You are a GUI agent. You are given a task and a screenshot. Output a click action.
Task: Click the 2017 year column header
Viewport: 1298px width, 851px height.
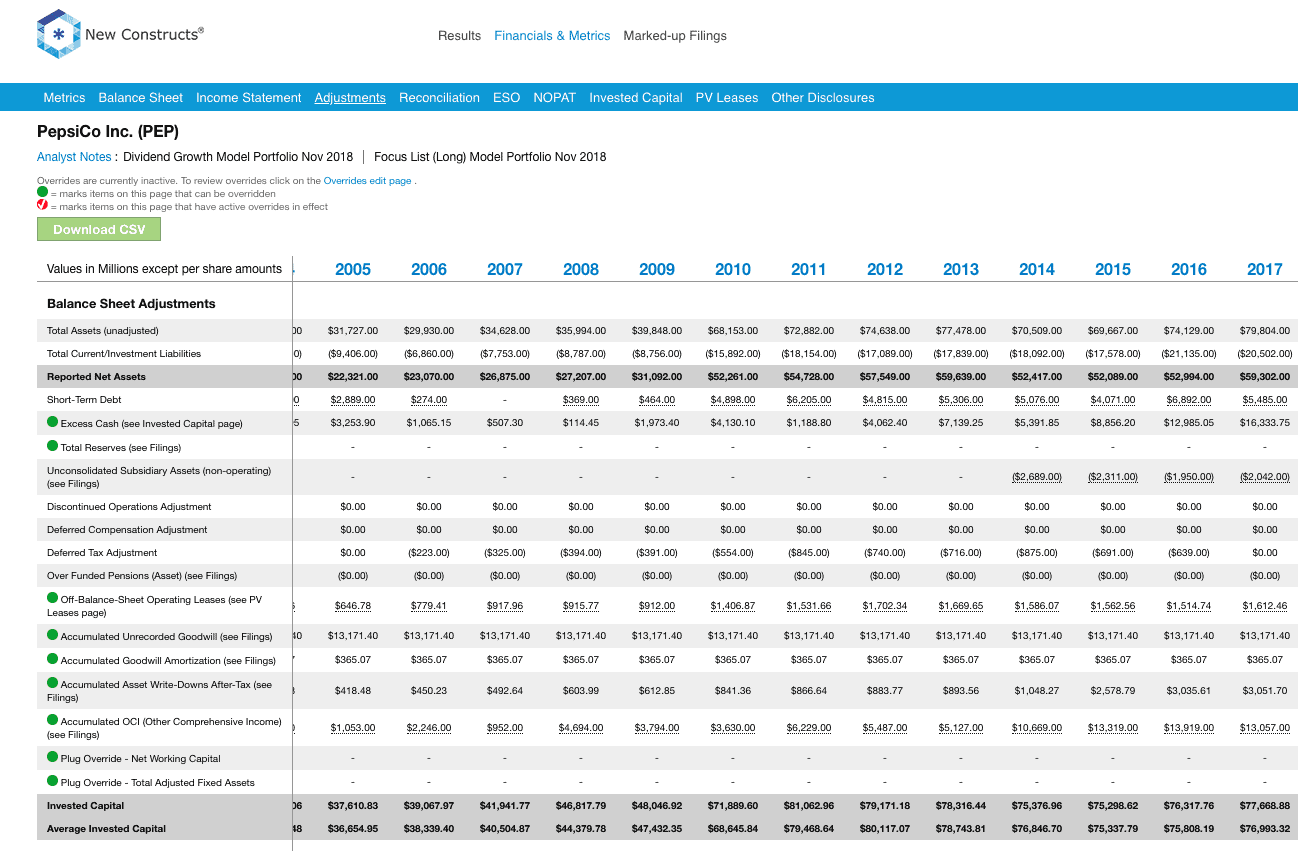point(1265,269)
